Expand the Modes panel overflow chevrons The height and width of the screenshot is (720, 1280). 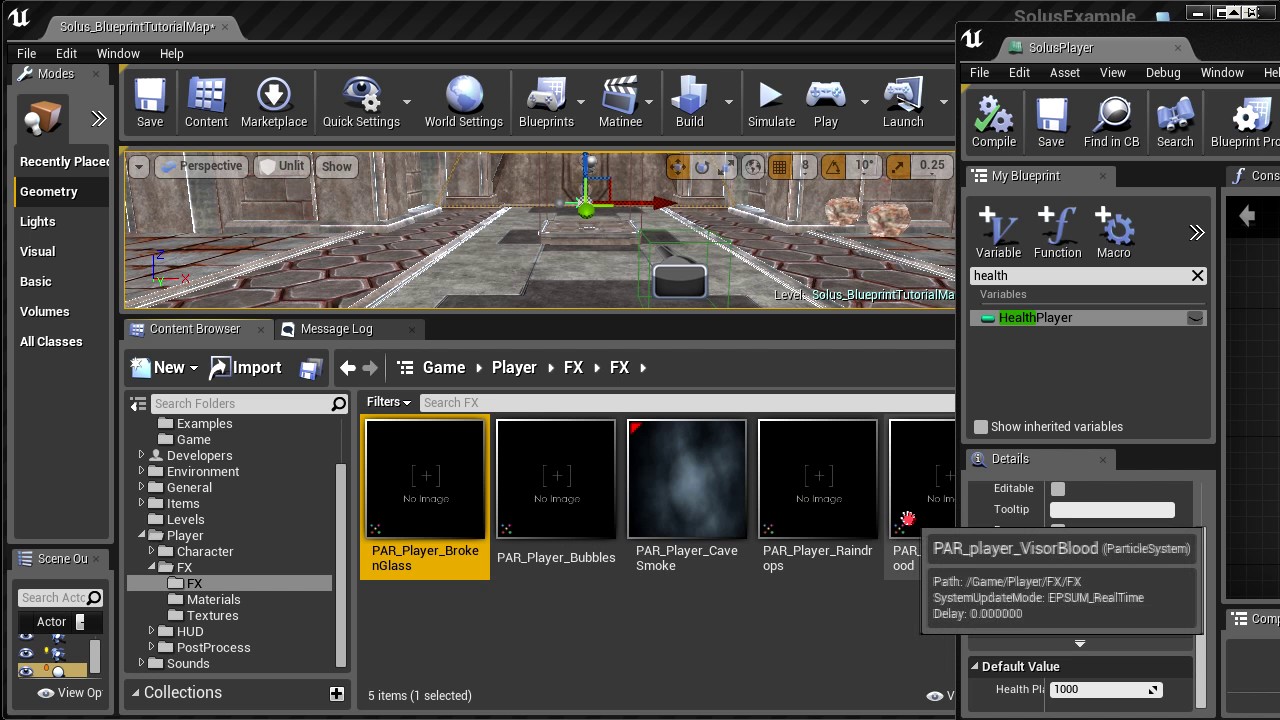[x=99, y=119]
